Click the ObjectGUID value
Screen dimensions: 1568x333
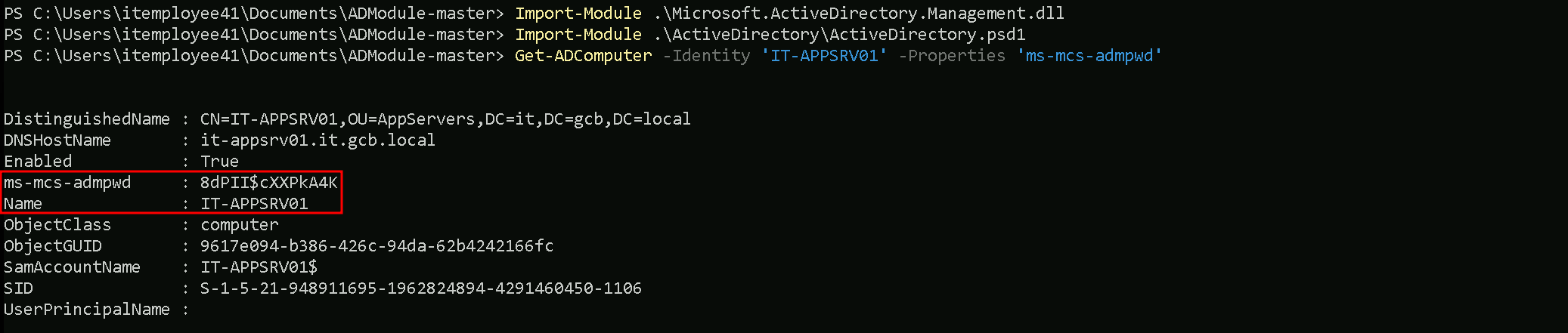[377, 246]
